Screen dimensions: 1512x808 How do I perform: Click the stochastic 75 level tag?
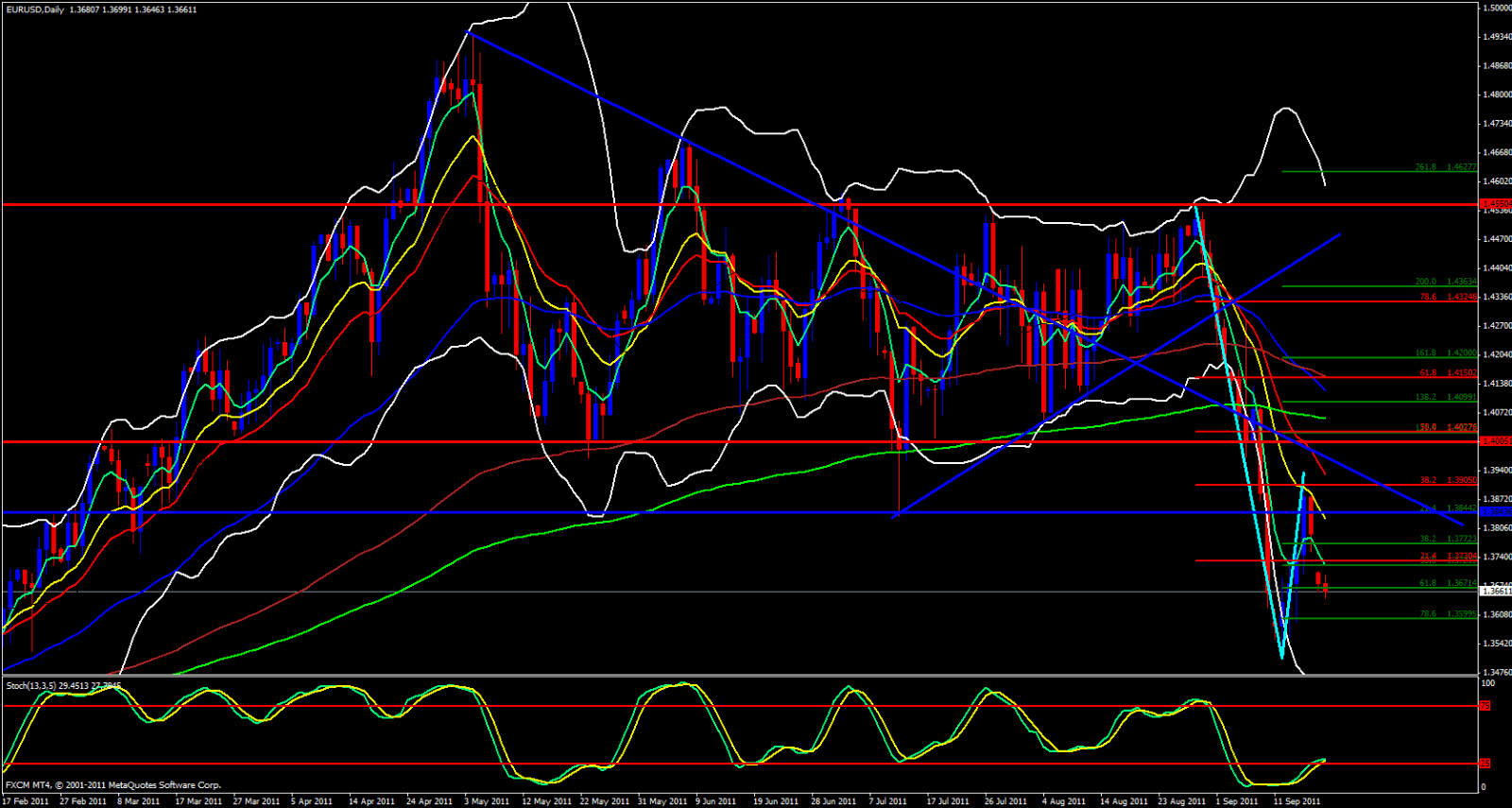tap(1486, 706)
